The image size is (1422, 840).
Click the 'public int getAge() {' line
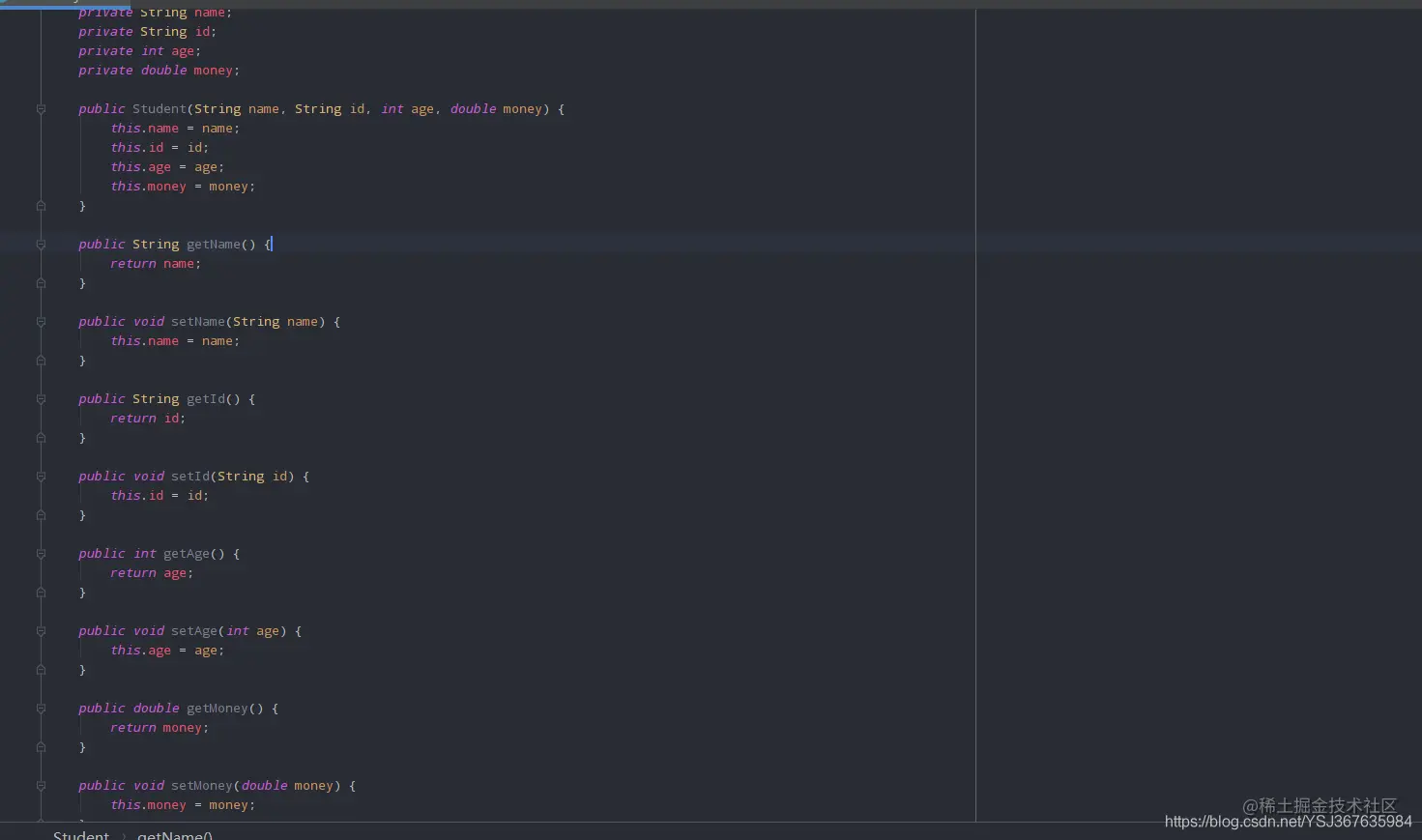pos(159,554)
